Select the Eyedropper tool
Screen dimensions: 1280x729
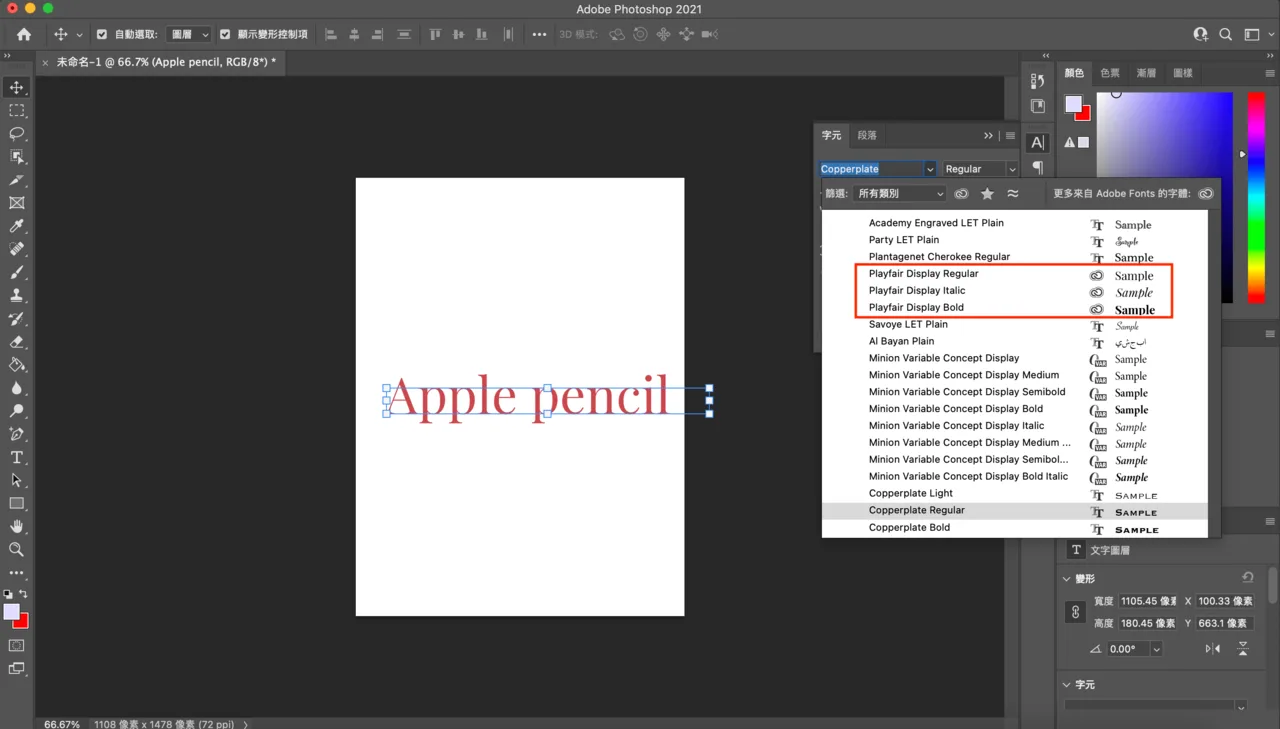coord(17,226)
